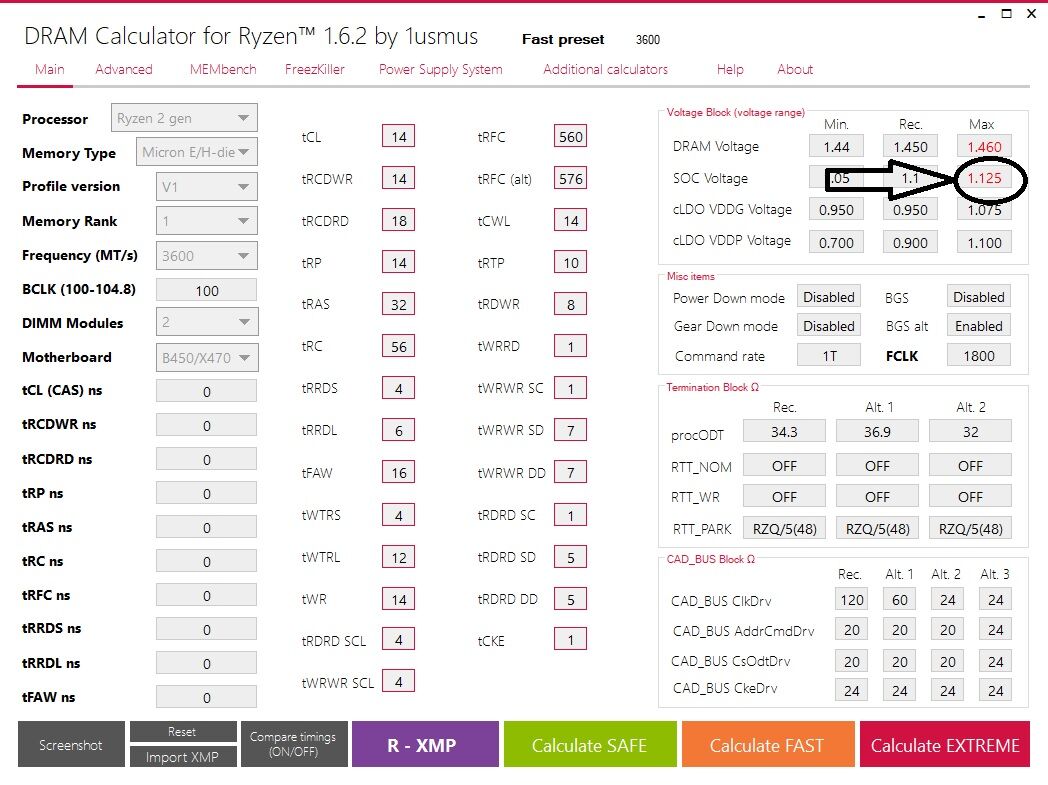Click Gear Down mode Disabled value
The image size is (1048, 785).
(x=829, y=326)
